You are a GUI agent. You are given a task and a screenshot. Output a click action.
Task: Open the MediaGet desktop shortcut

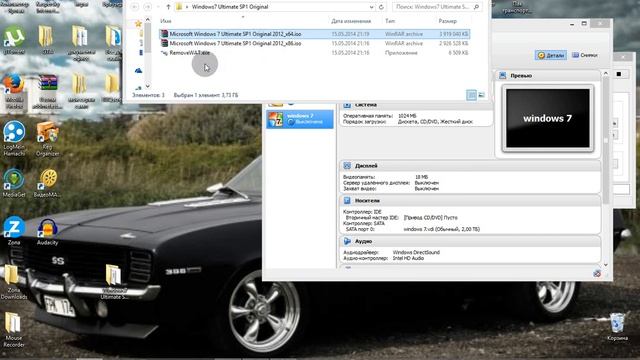14,183
